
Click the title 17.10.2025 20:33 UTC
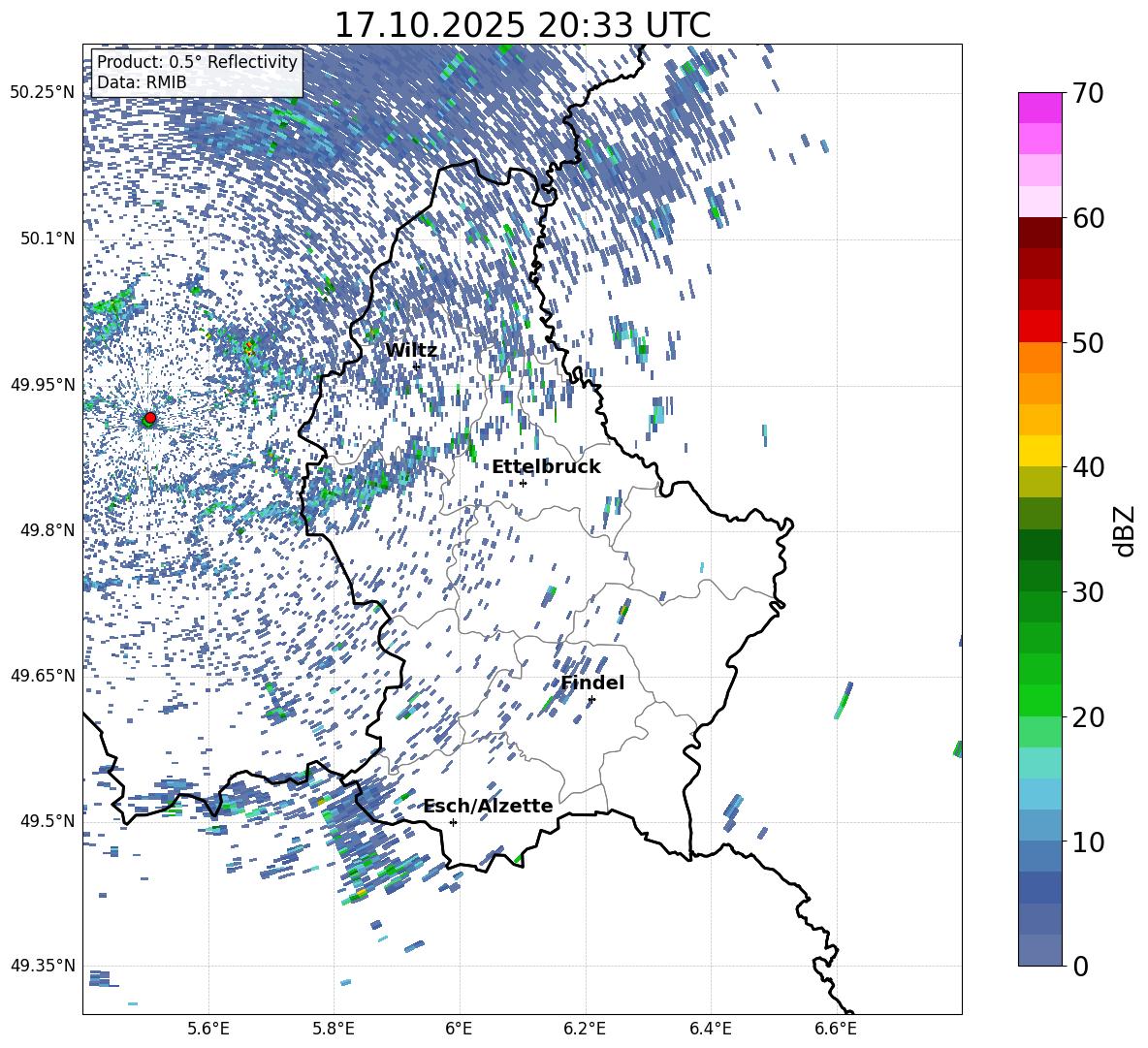pyautogui.click(x=523, y=25)
